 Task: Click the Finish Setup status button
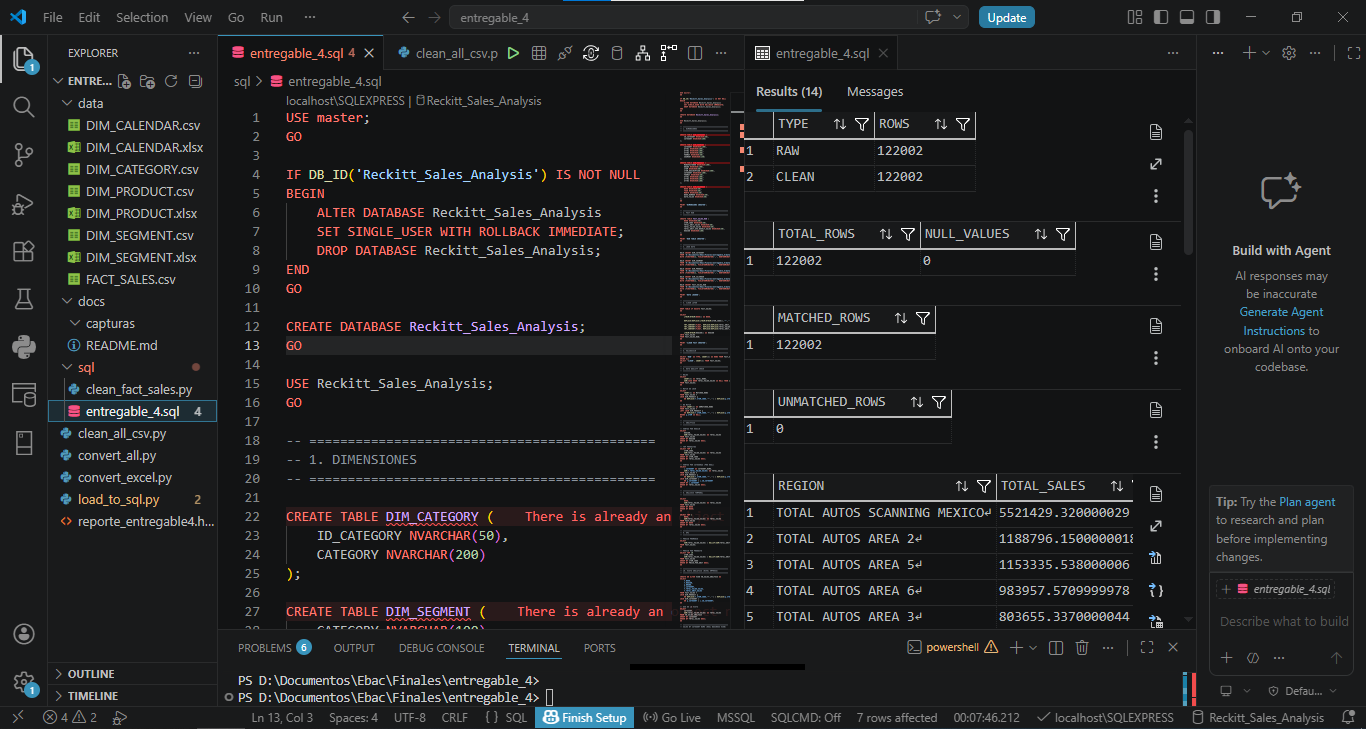(x=585, y=718)
